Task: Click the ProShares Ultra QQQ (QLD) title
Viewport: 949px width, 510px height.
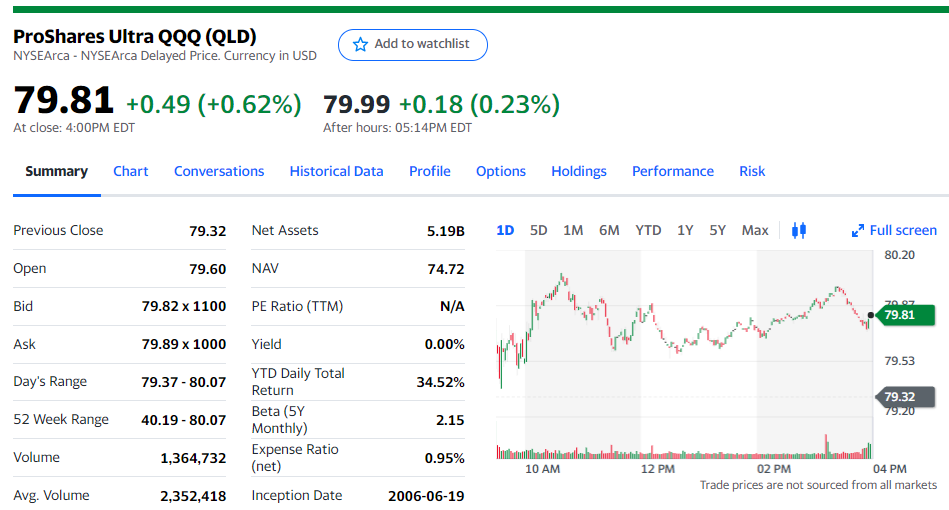Action: click(135, 36)
